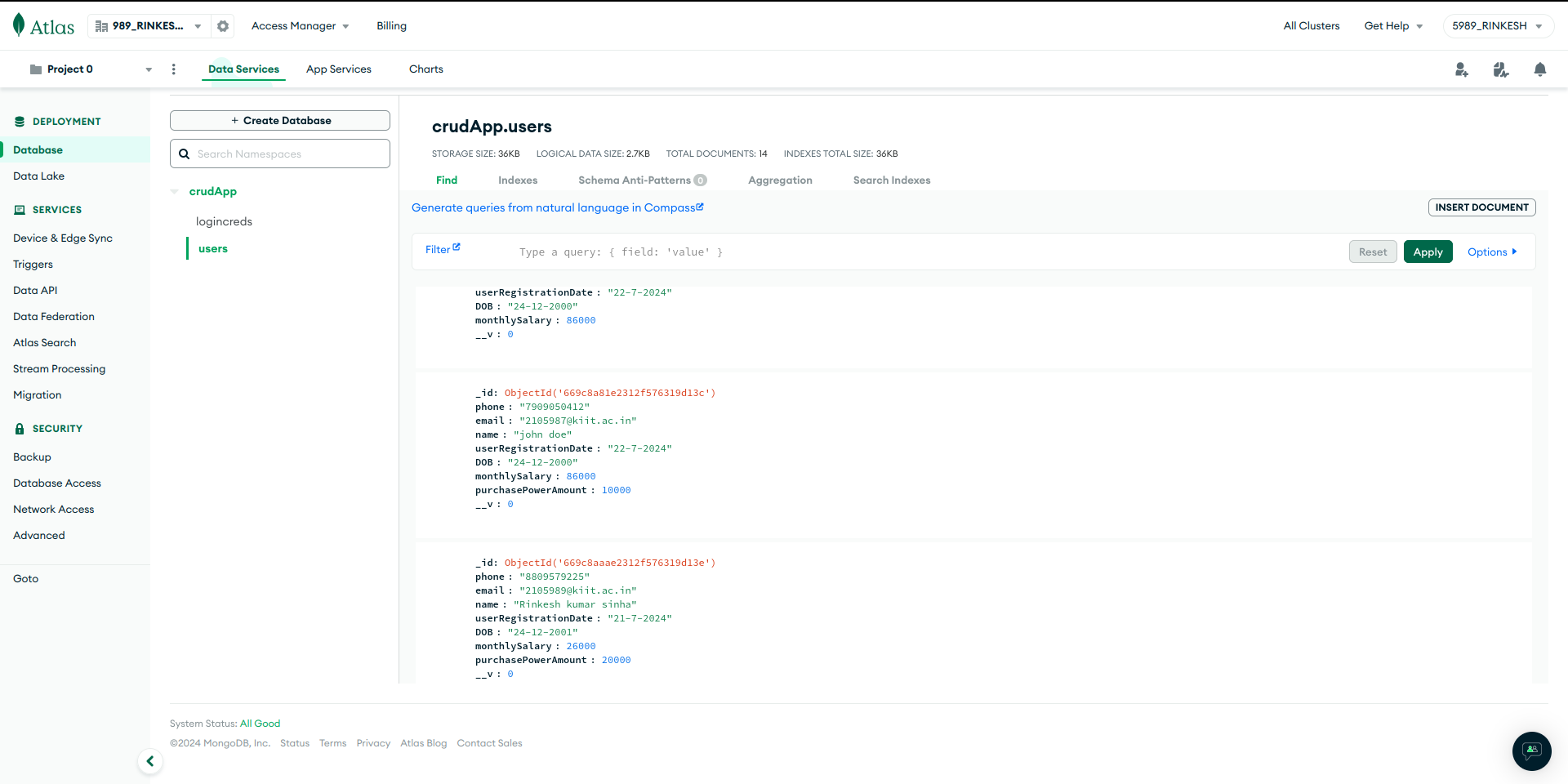The image size is (1568, 784).
Task: Open the Aggregation tab
Action: [x=780, y=180]
